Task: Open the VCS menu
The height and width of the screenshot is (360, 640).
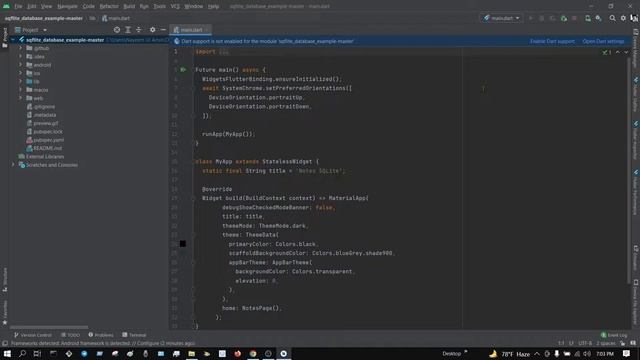Action: point(175,7)
